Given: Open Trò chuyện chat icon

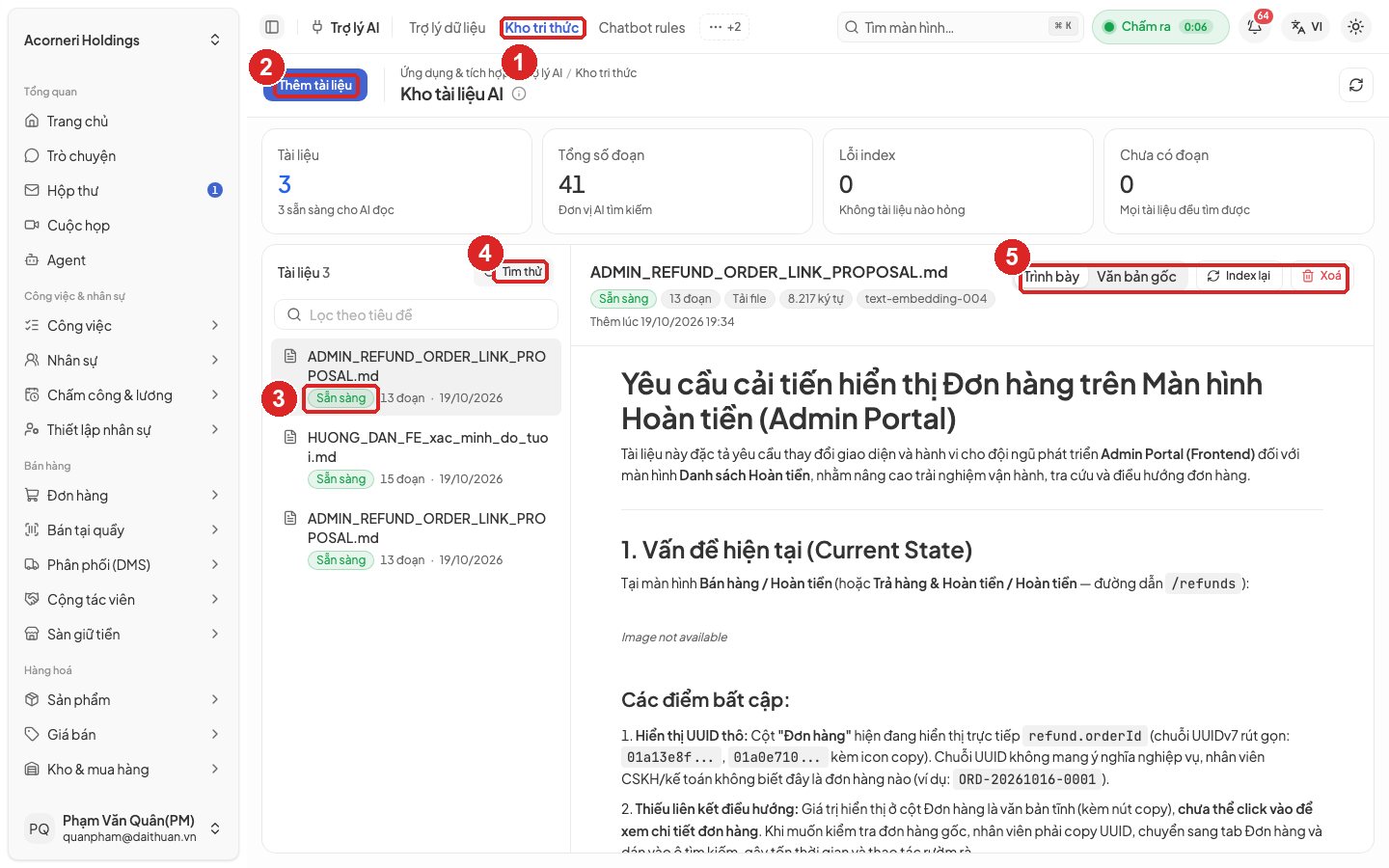Looking at the screenshot, I should click(x=32, y=156).
